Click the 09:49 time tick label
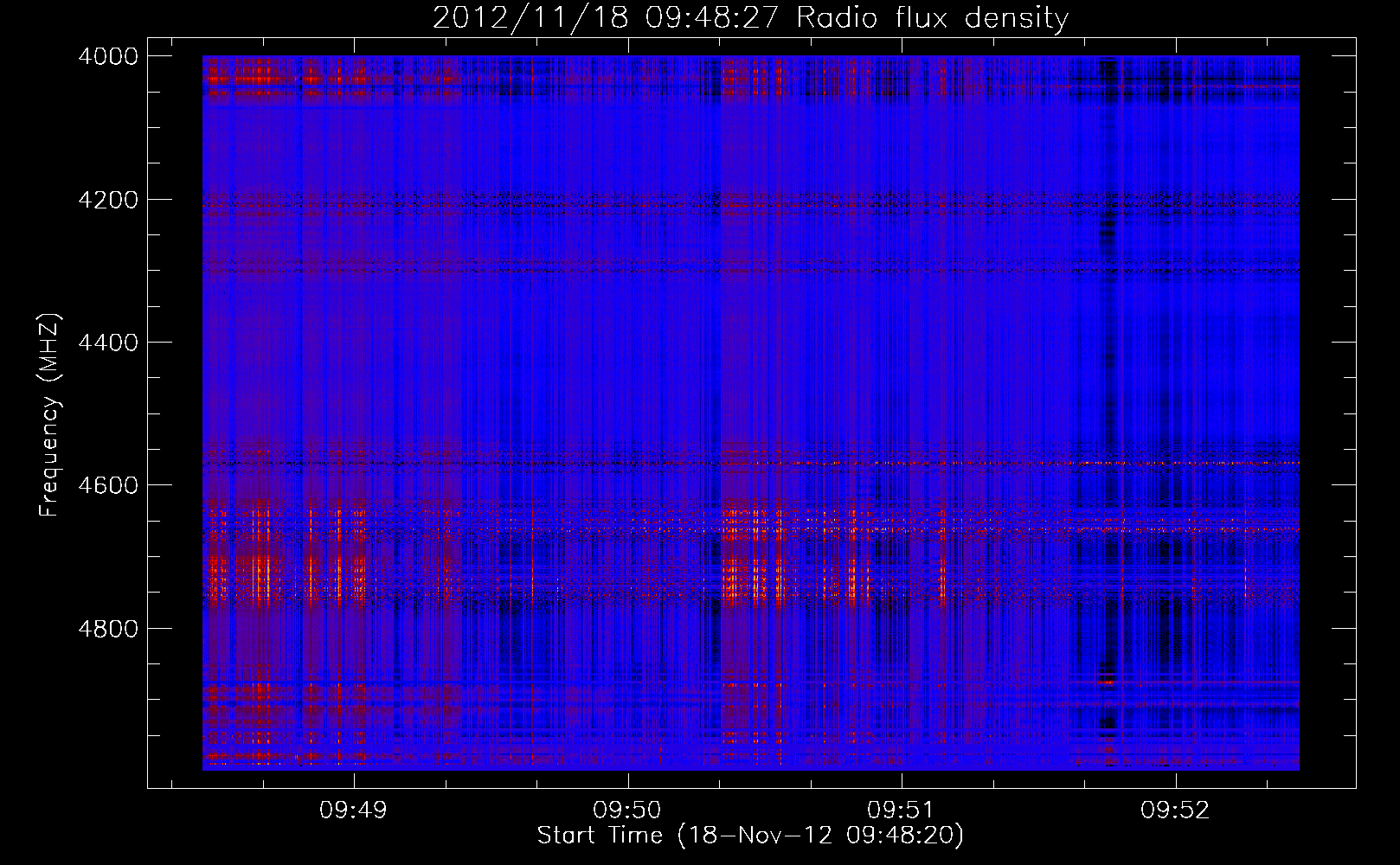 click(353, 811)
